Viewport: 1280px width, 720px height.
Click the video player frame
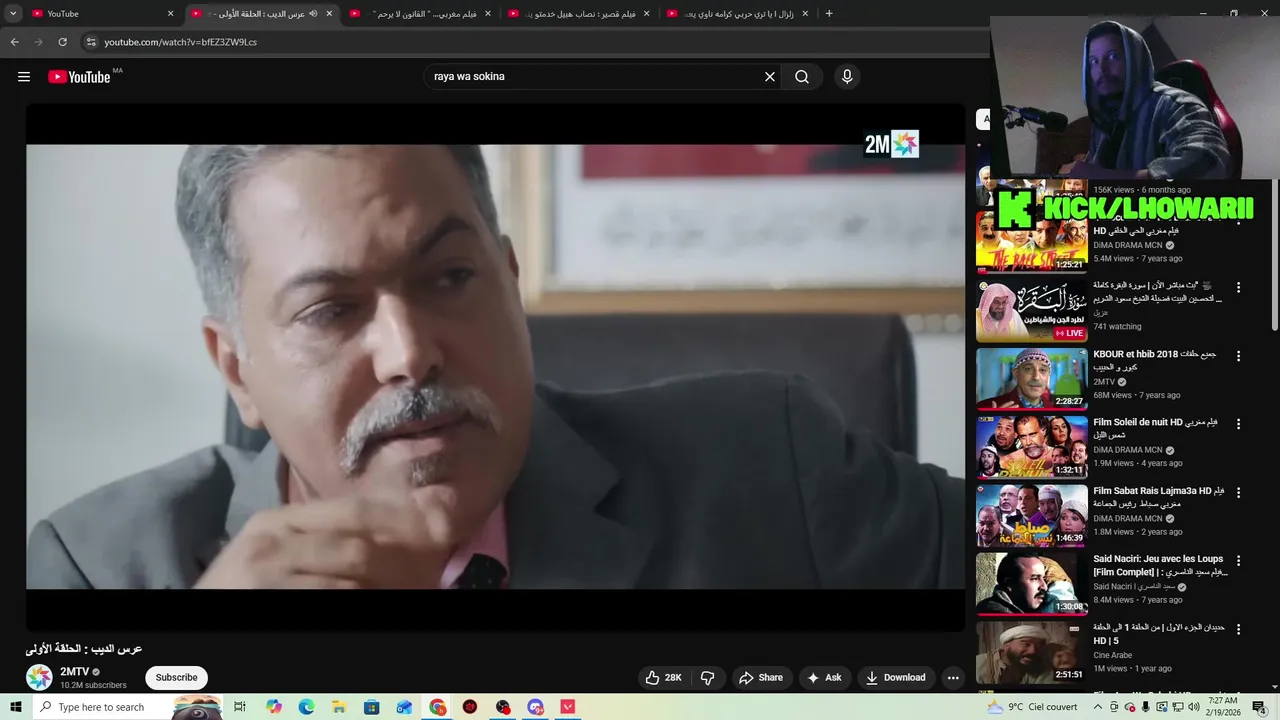click(495, 367)
